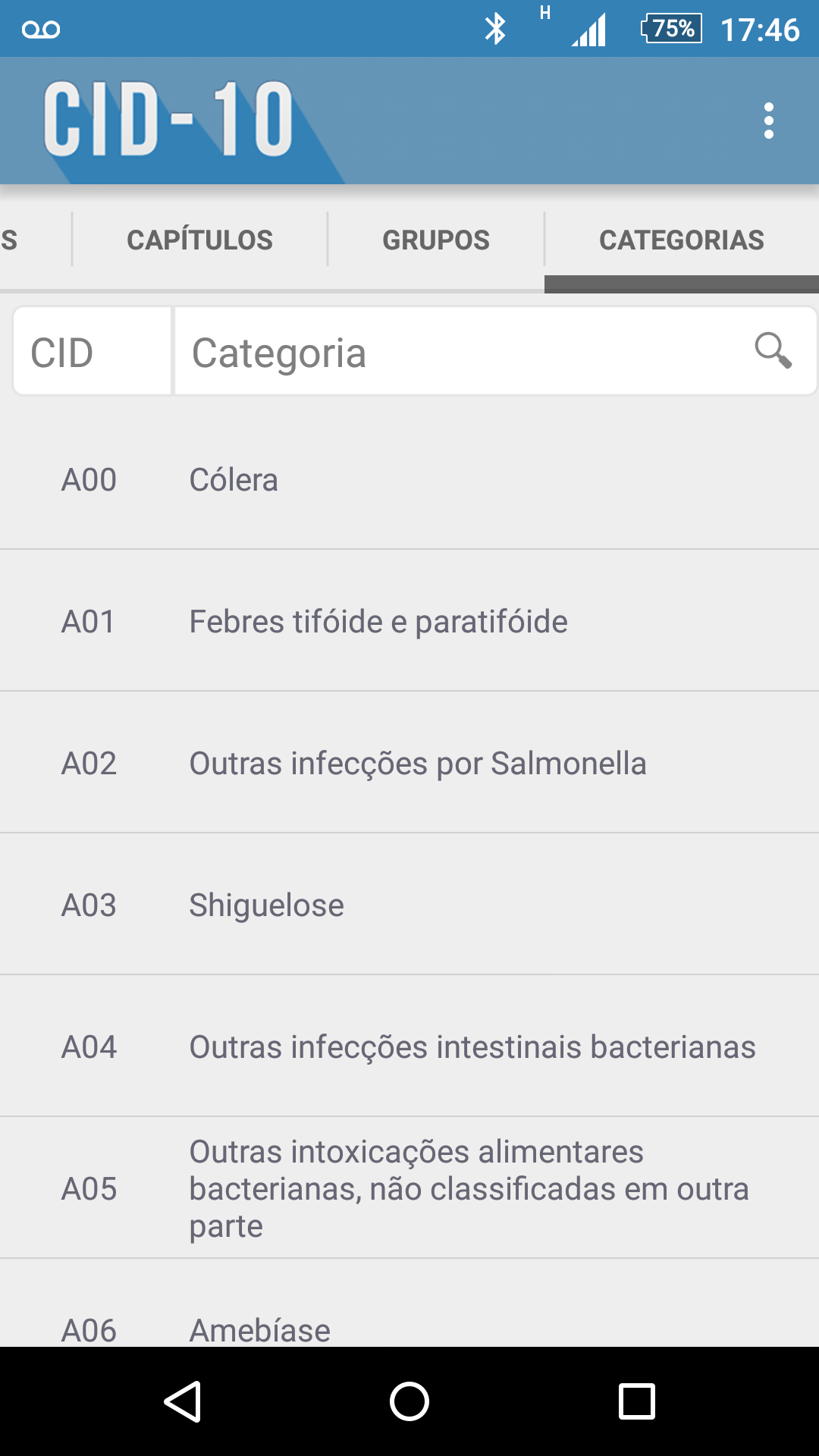Focus the CID code input field

click(93, 352)
